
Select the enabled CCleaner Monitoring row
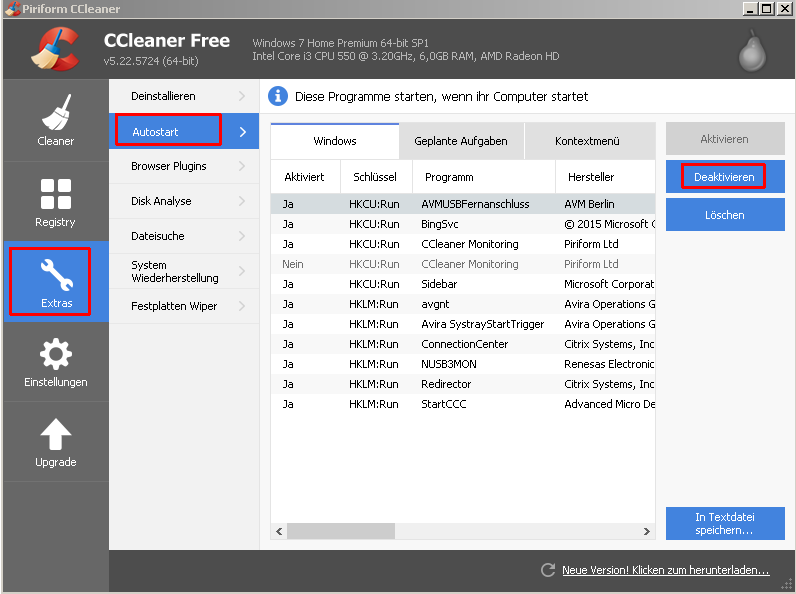click(x=463, y=244)
